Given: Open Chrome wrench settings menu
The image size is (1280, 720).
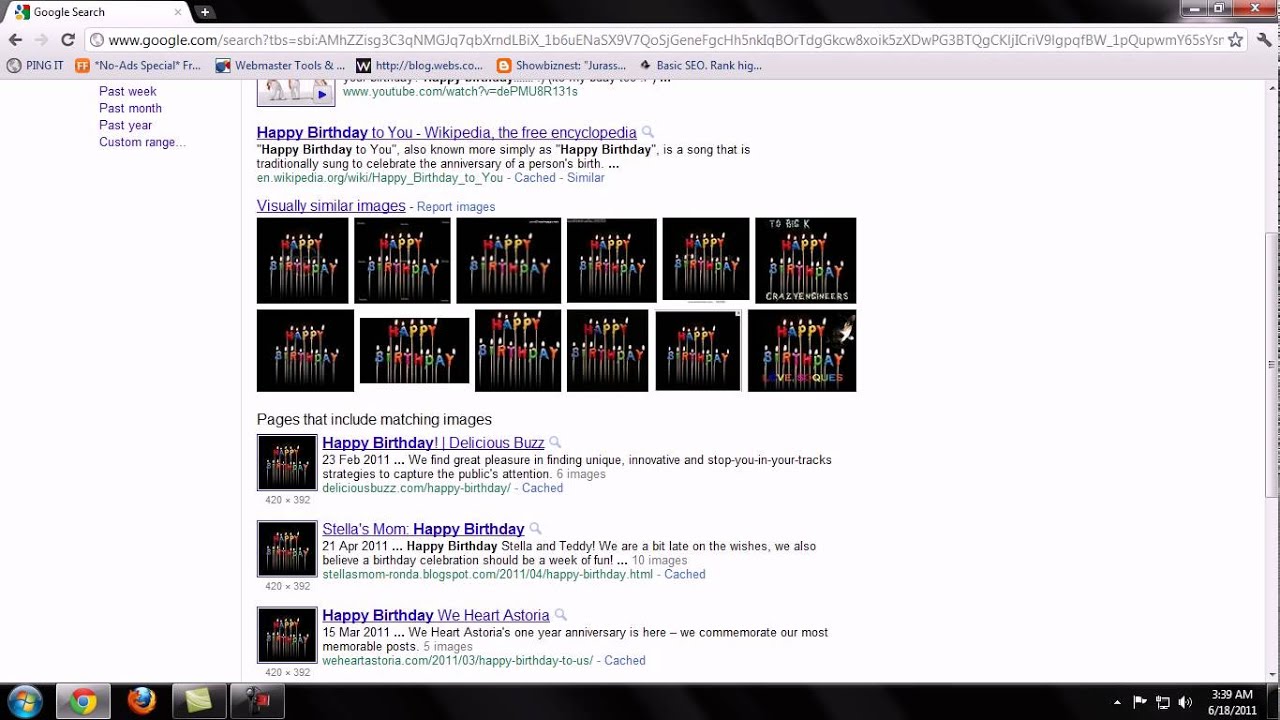Looking at the screenshot, I should (1264, 40).
